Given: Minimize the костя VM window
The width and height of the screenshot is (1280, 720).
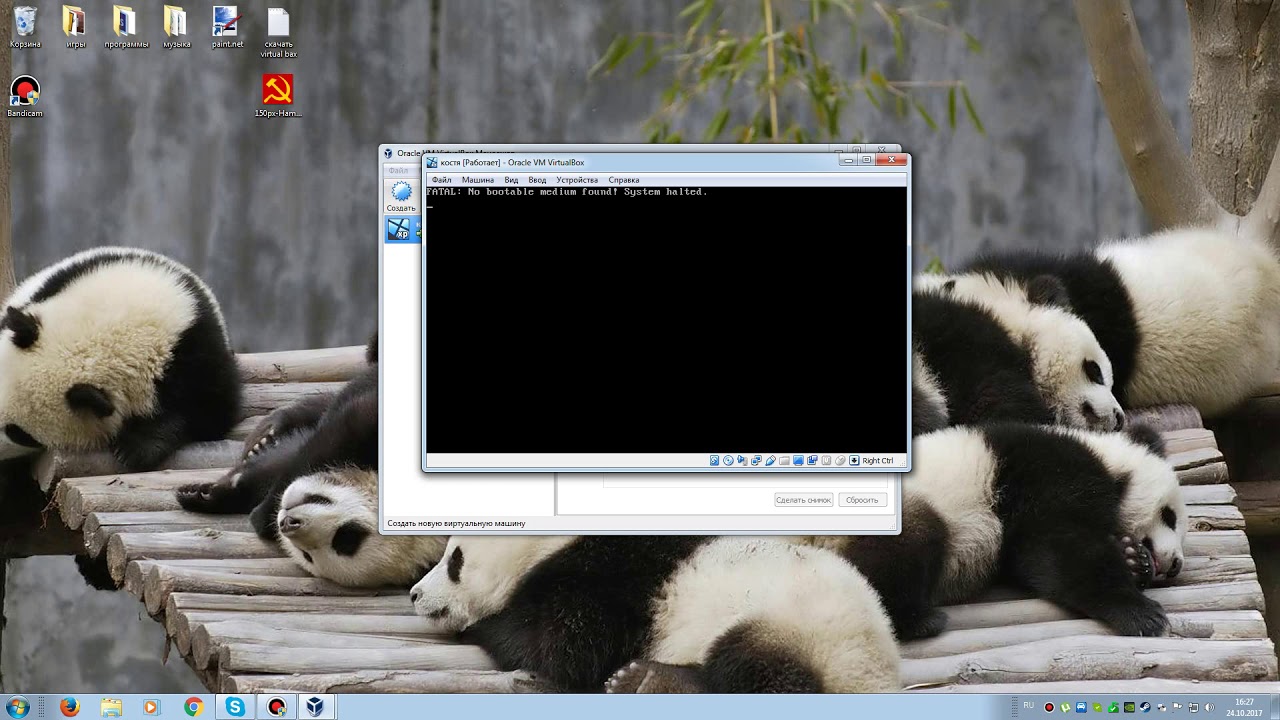Looking at the screenshot, I should click(x=849, y=160).
